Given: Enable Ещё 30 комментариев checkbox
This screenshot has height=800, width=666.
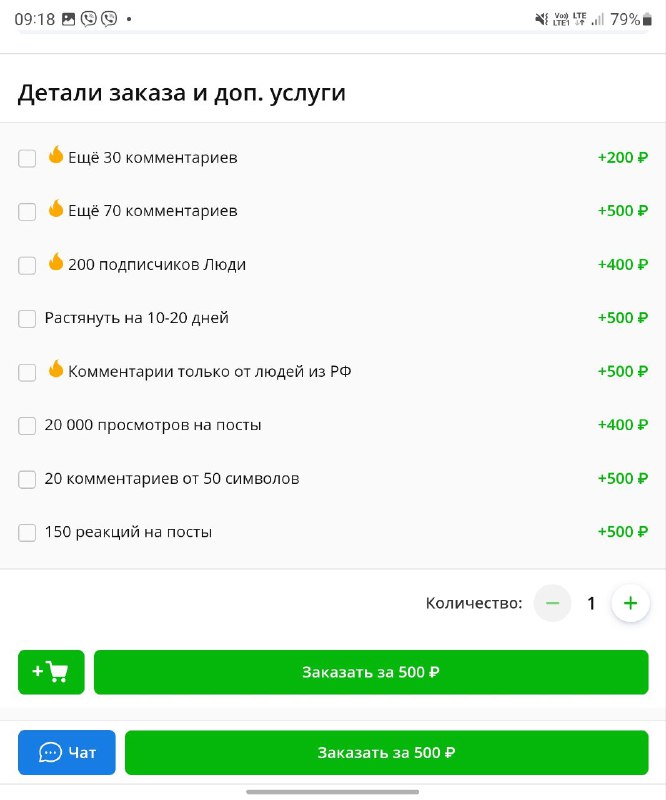Looking at the screenshot, I should (x=27, y=158).
